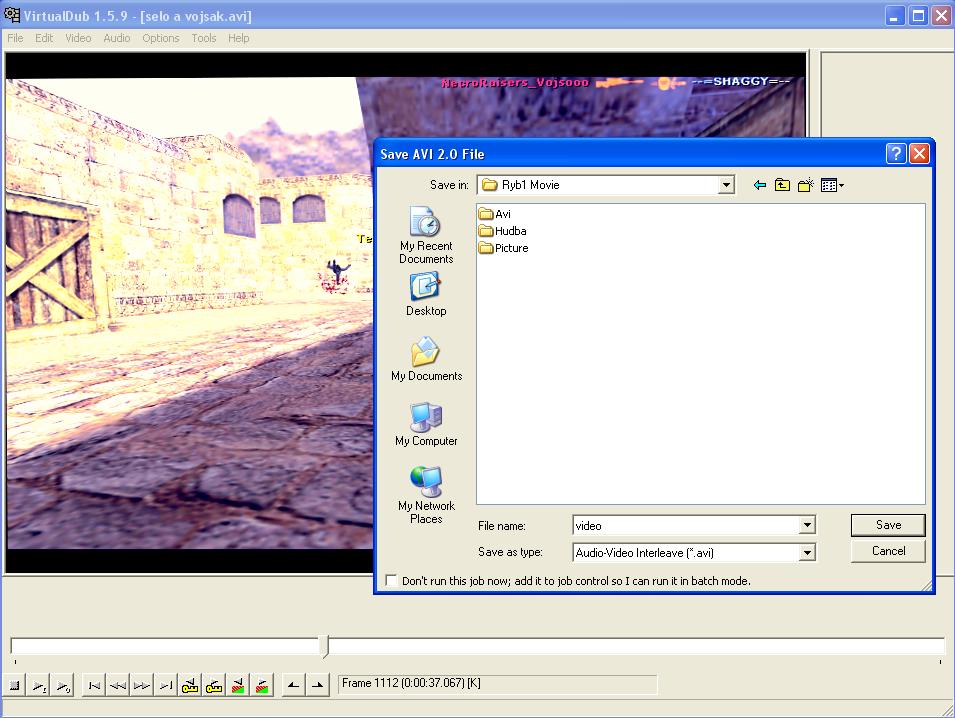
Task: Close the VirtualDub main window
Action: [x=941, y=15]
